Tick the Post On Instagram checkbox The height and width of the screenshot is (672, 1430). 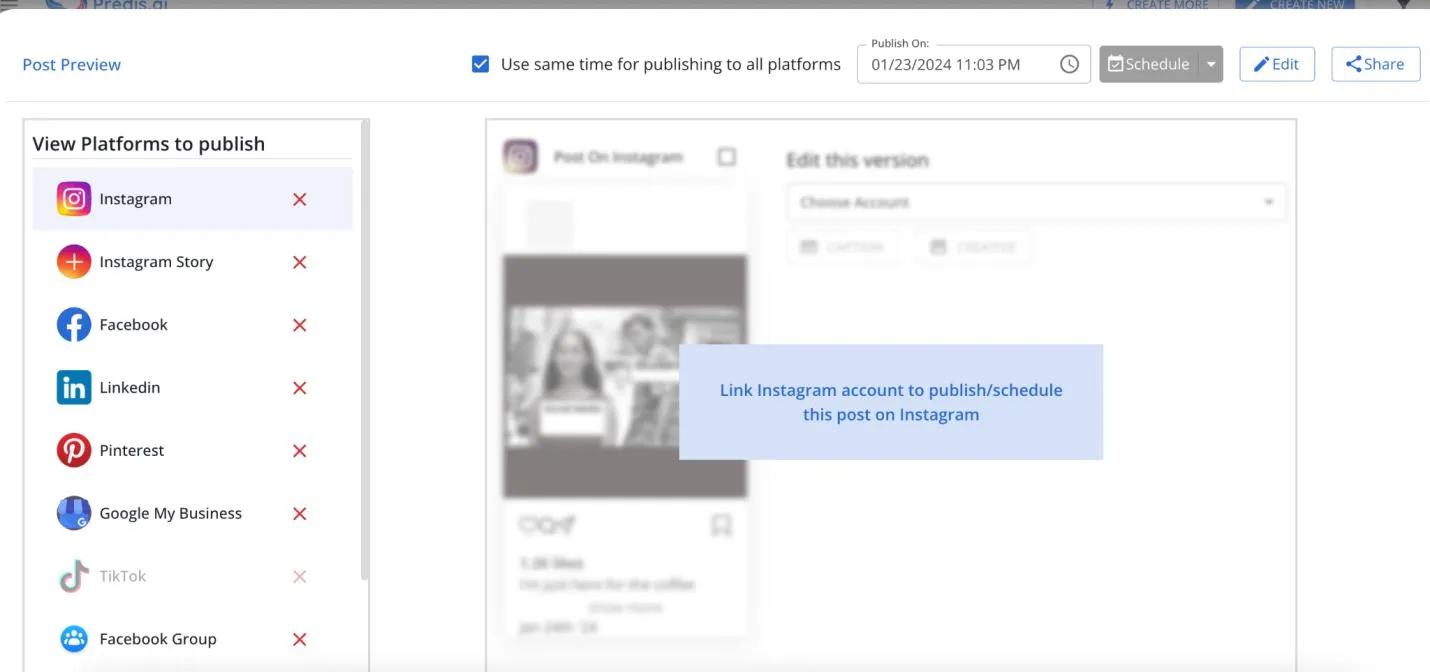coord(727,157)
